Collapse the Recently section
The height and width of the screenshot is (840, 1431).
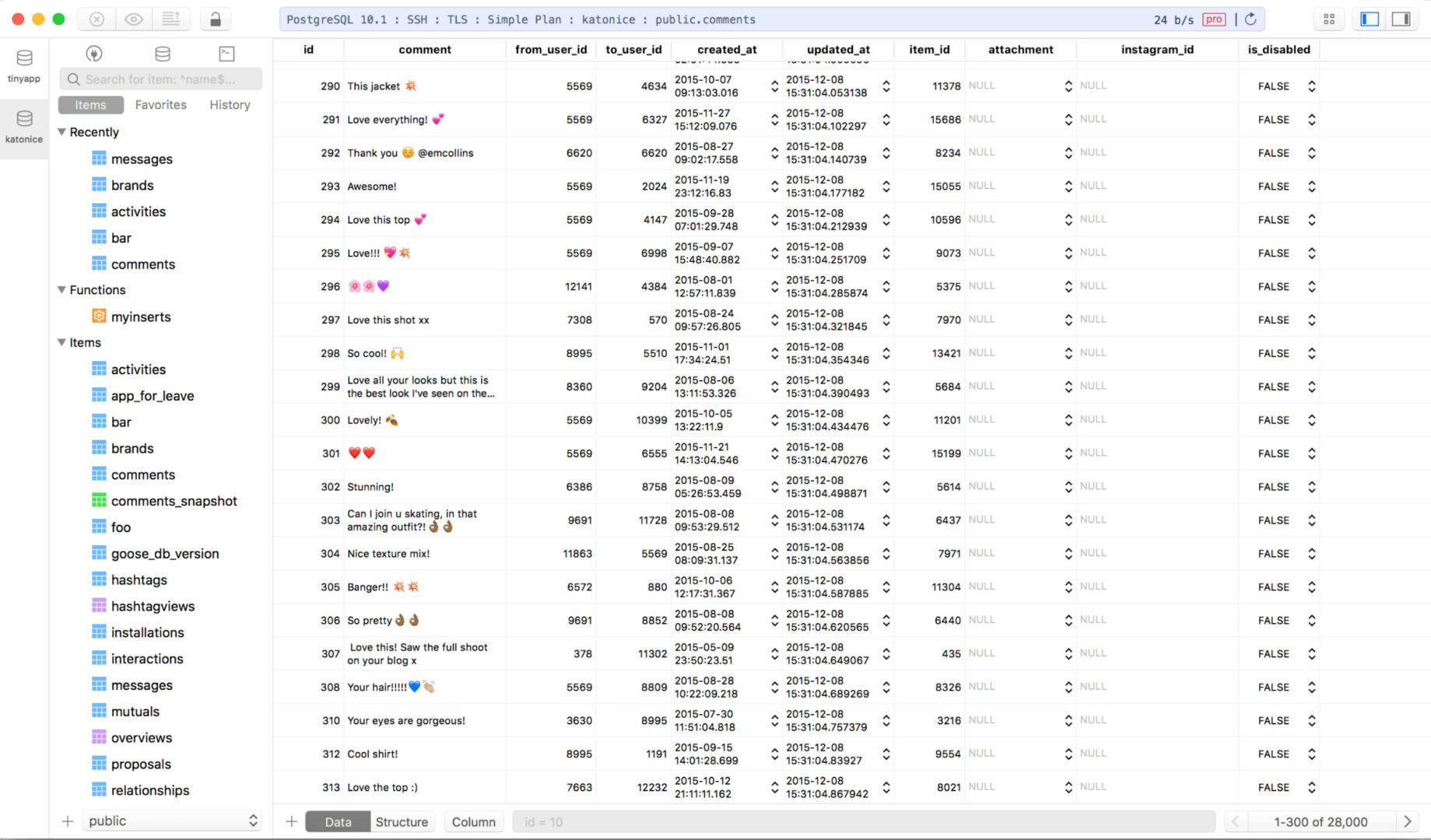coord(61,132)
